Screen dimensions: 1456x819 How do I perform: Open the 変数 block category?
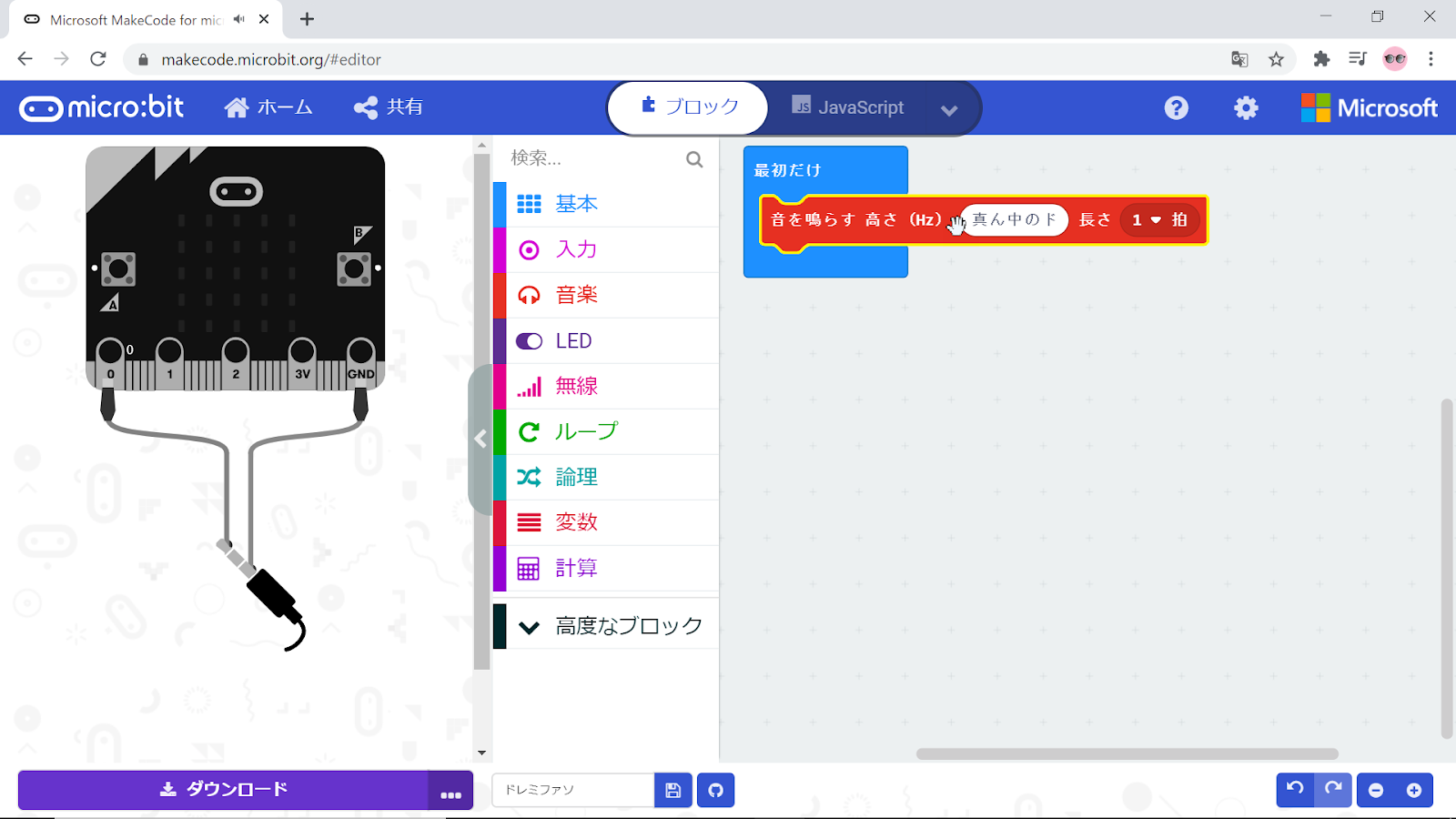tap(606, 522)
